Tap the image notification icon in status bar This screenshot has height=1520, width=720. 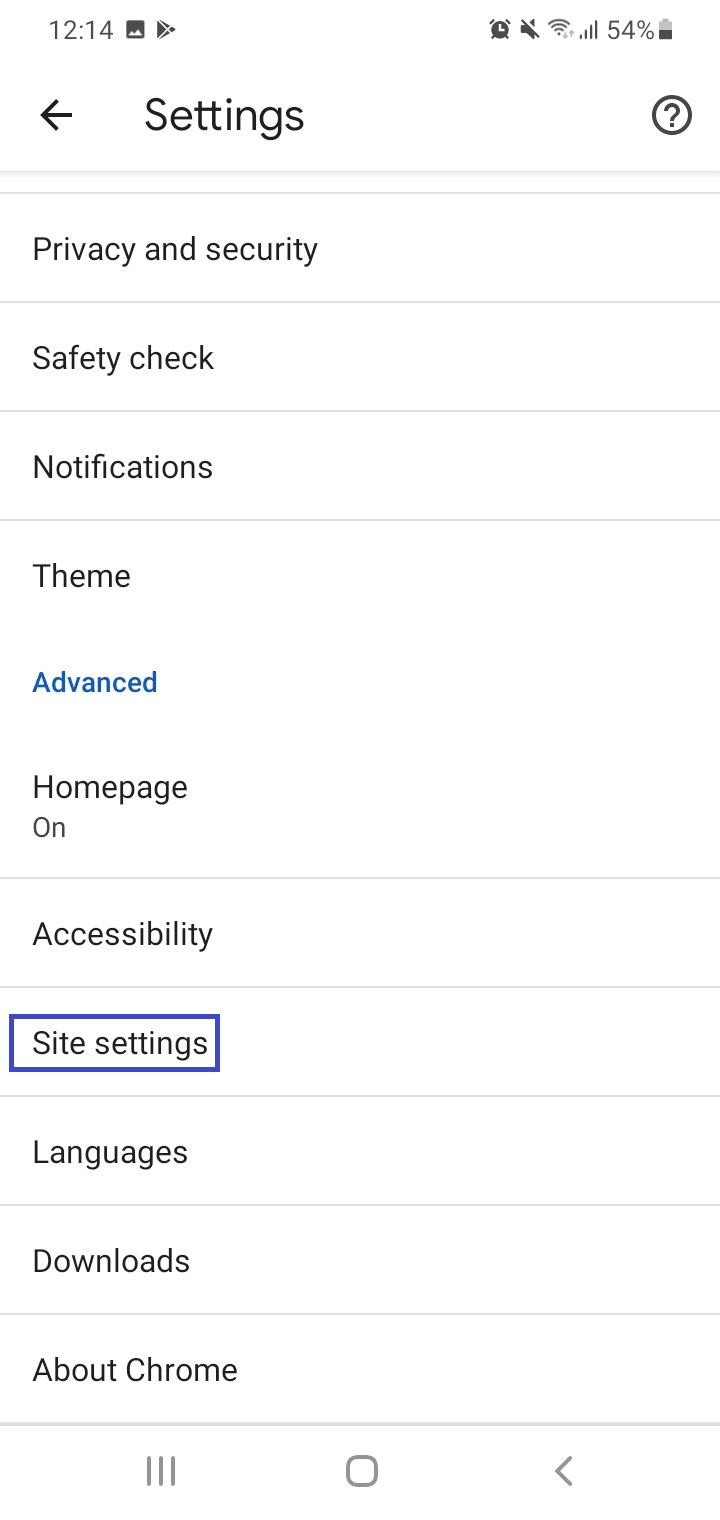135,31
